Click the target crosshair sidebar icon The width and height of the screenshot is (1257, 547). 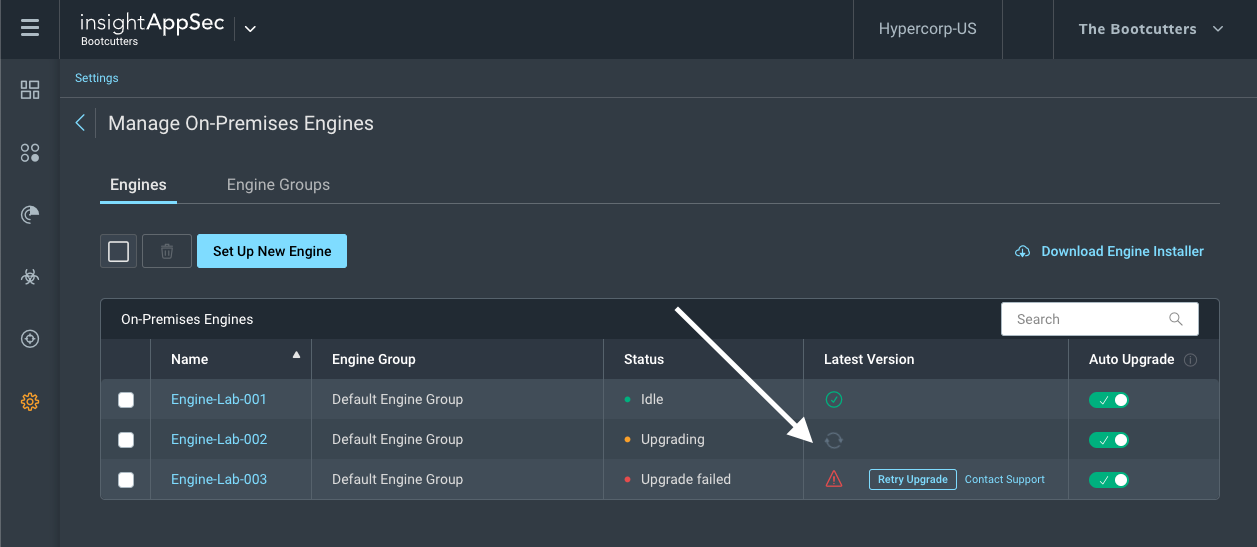pyautogui.click(x=30, y=339)
